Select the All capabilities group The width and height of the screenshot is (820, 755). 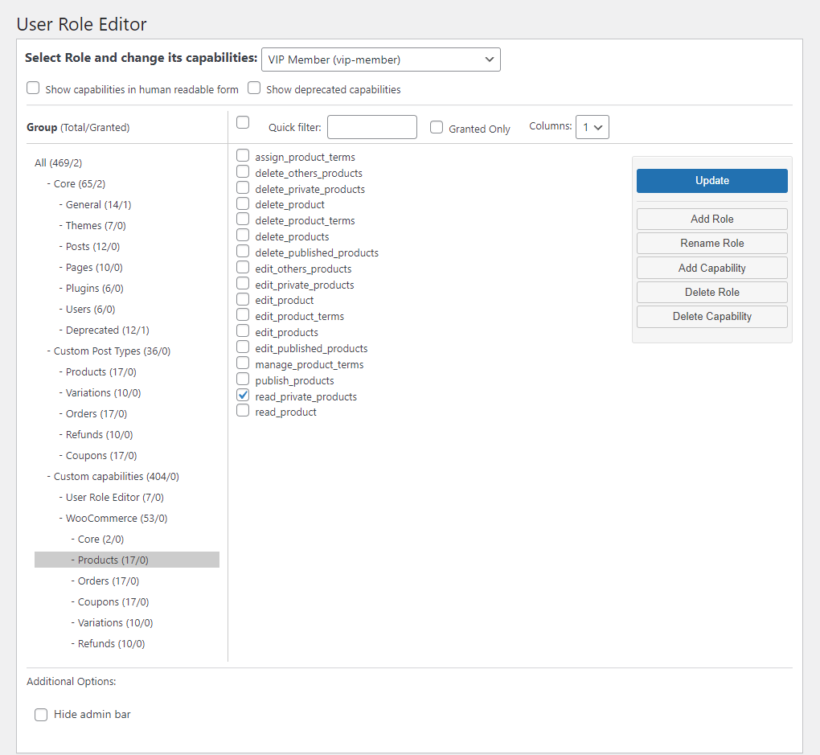[58, 162]
